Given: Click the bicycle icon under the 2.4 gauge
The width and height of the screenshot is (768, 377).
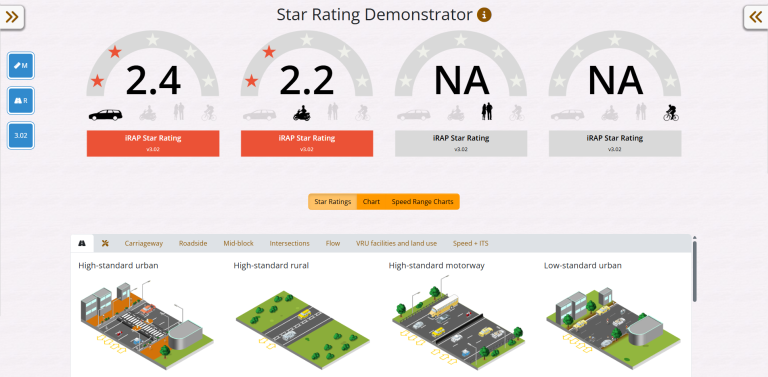Looking at the screenshot, I should tap(209, 113).
